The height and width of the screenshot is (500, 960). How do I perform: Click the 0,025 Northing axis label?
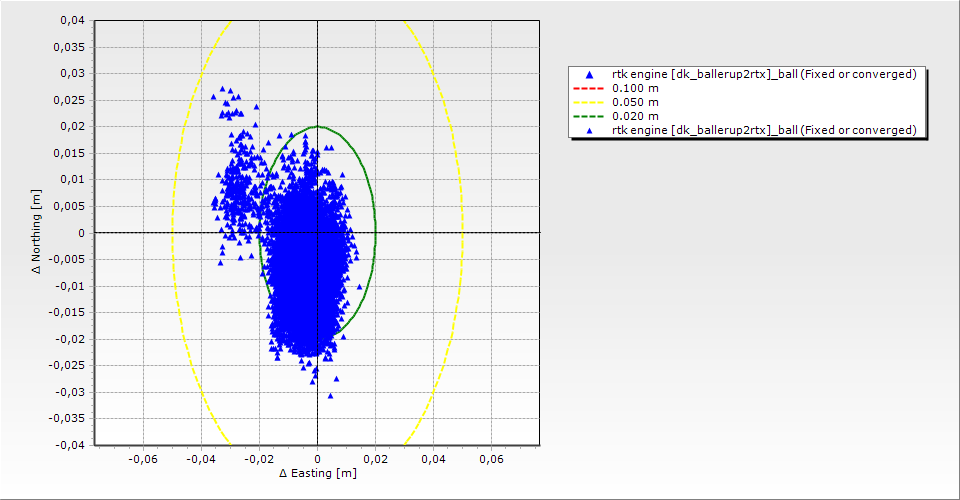[69, 100]
